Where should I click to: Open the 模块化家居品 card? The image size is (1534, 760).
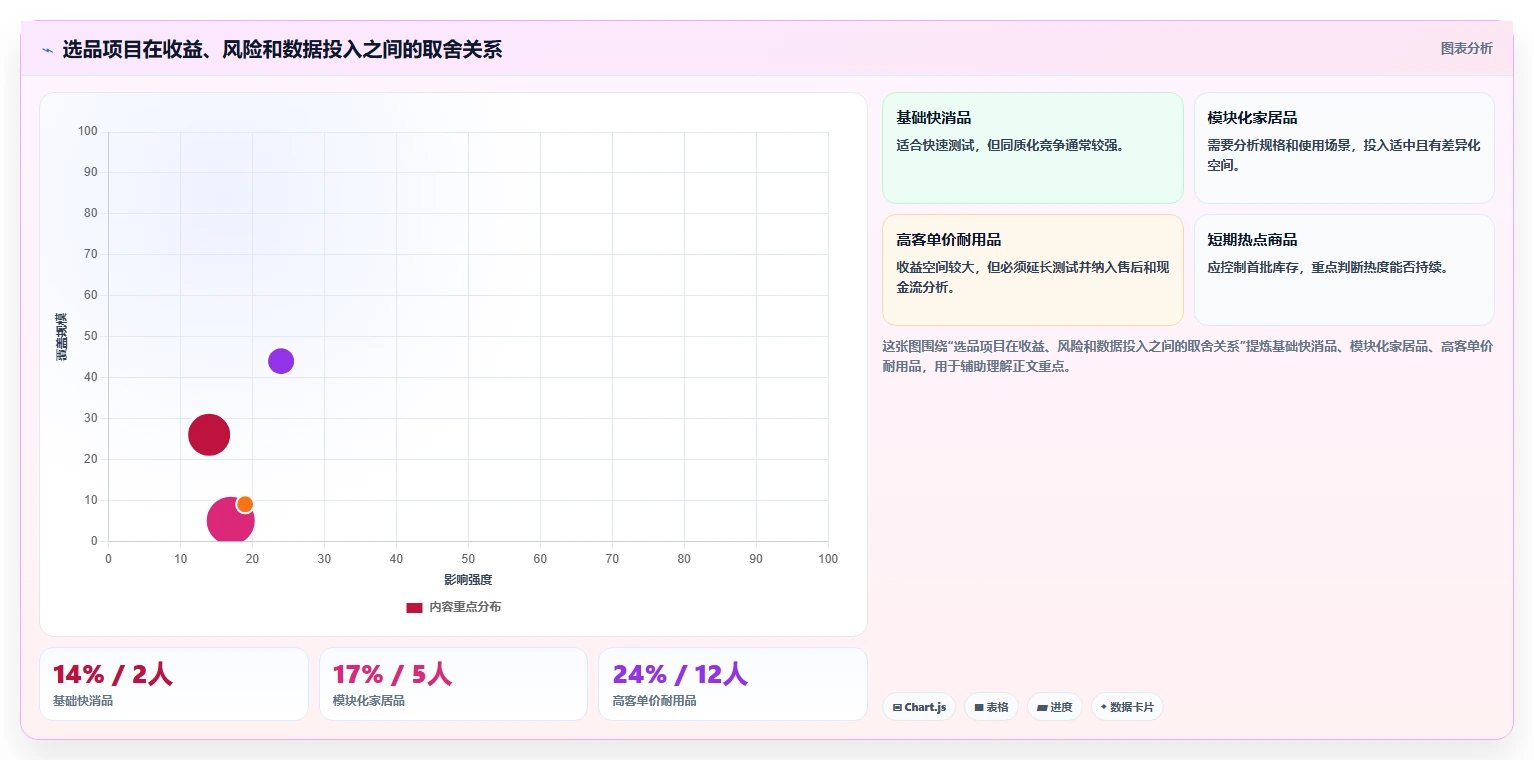pos(1344,148)
